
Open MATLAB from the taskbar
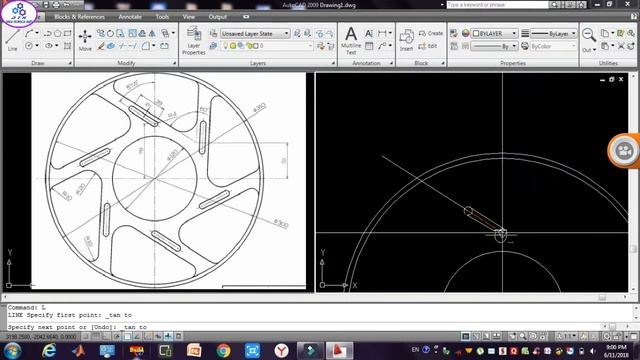78,351
